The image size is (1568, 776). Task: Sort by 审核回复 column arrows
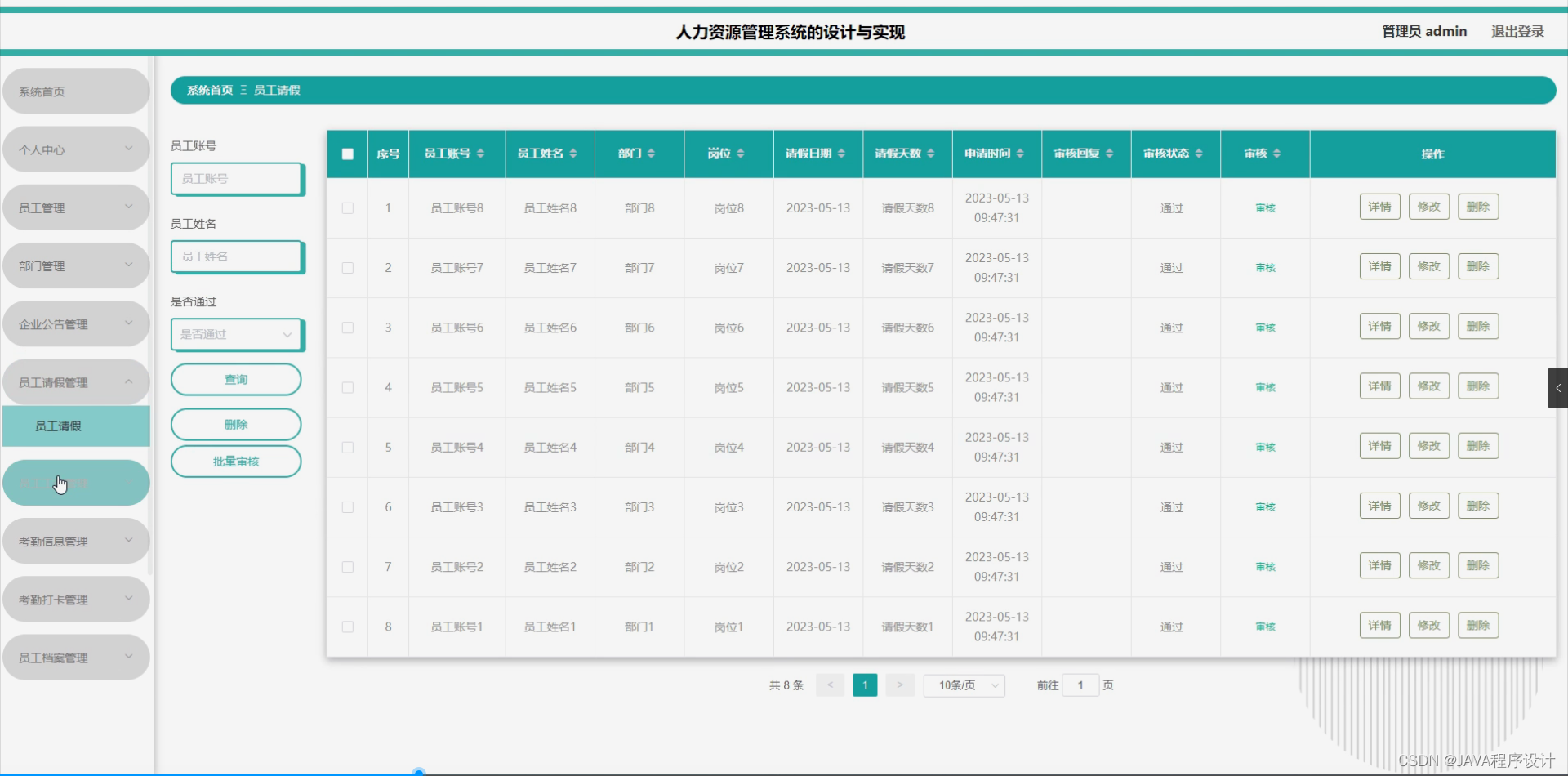(x=1109, y=154)
